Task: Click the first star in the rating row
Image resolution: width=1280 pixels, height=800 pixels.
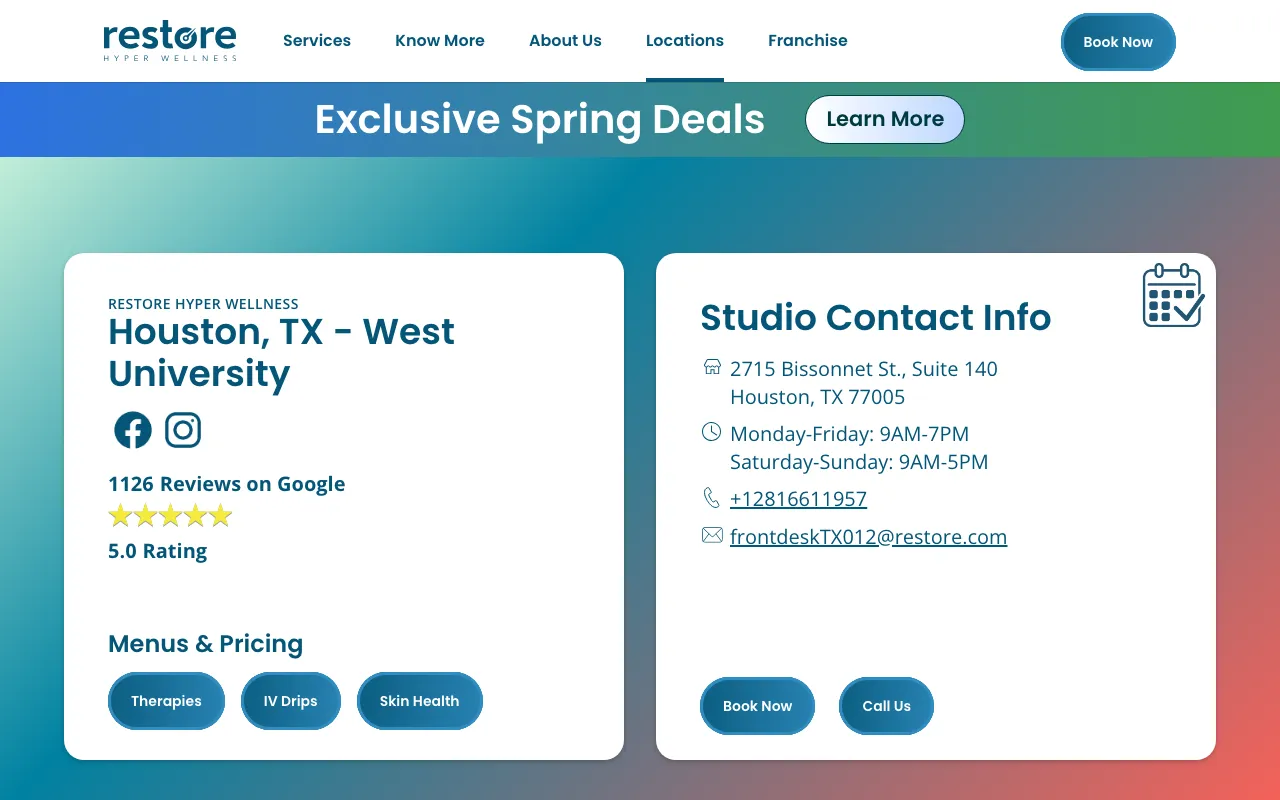Action: (x=120, y=515)
